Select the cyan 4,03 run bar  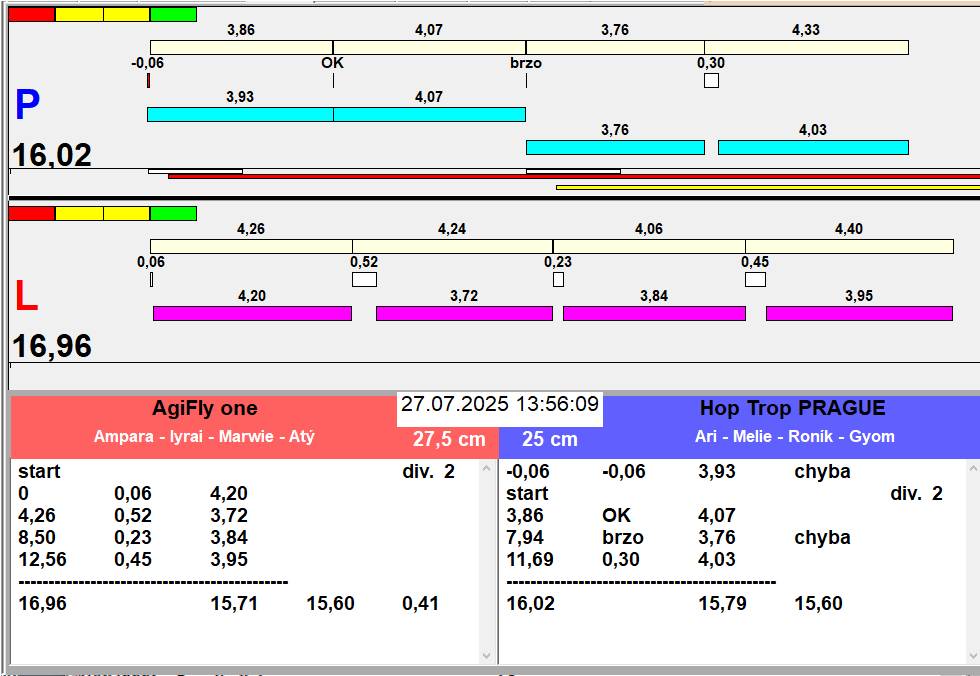813,147
